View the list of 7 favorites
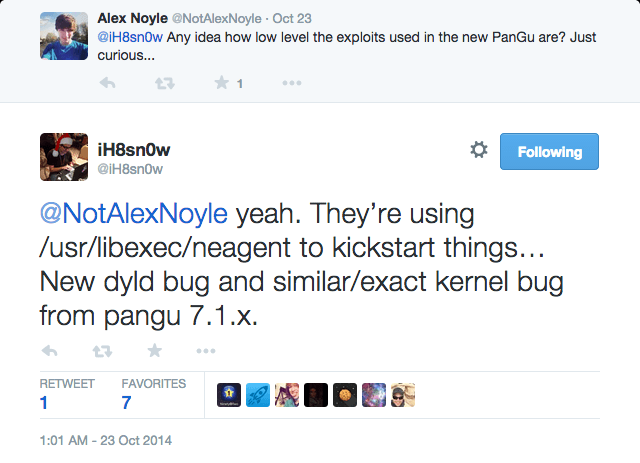640x463 pixels. point(153,393)
